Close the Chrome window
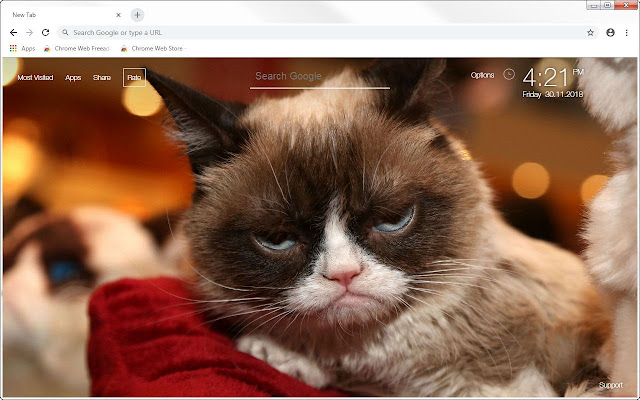 point(626,5)
